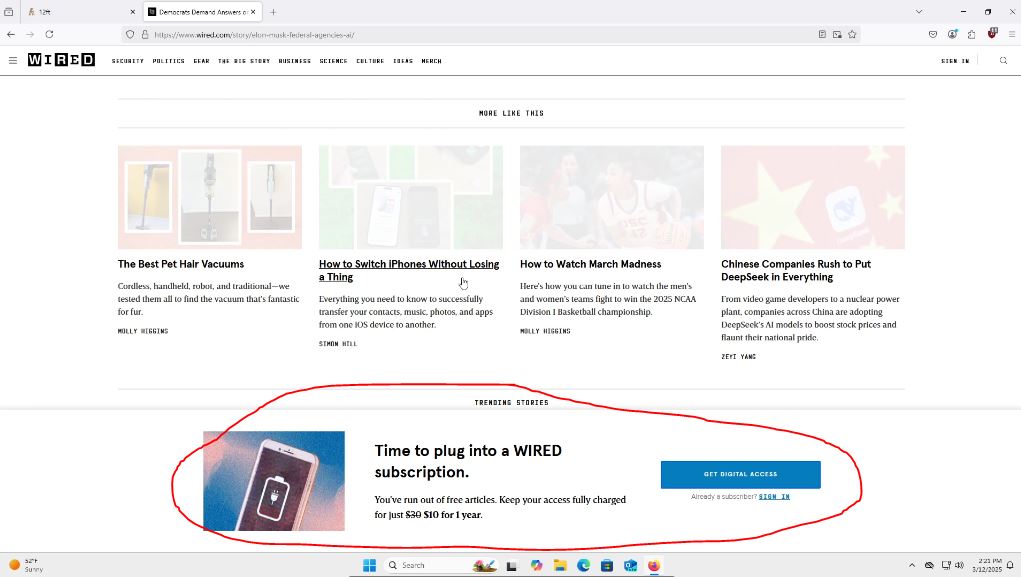Image resolution: width=1021 pixels, height=577 pixels.
Task: Show hidden system tray icons
Action: tap(912, 565)
